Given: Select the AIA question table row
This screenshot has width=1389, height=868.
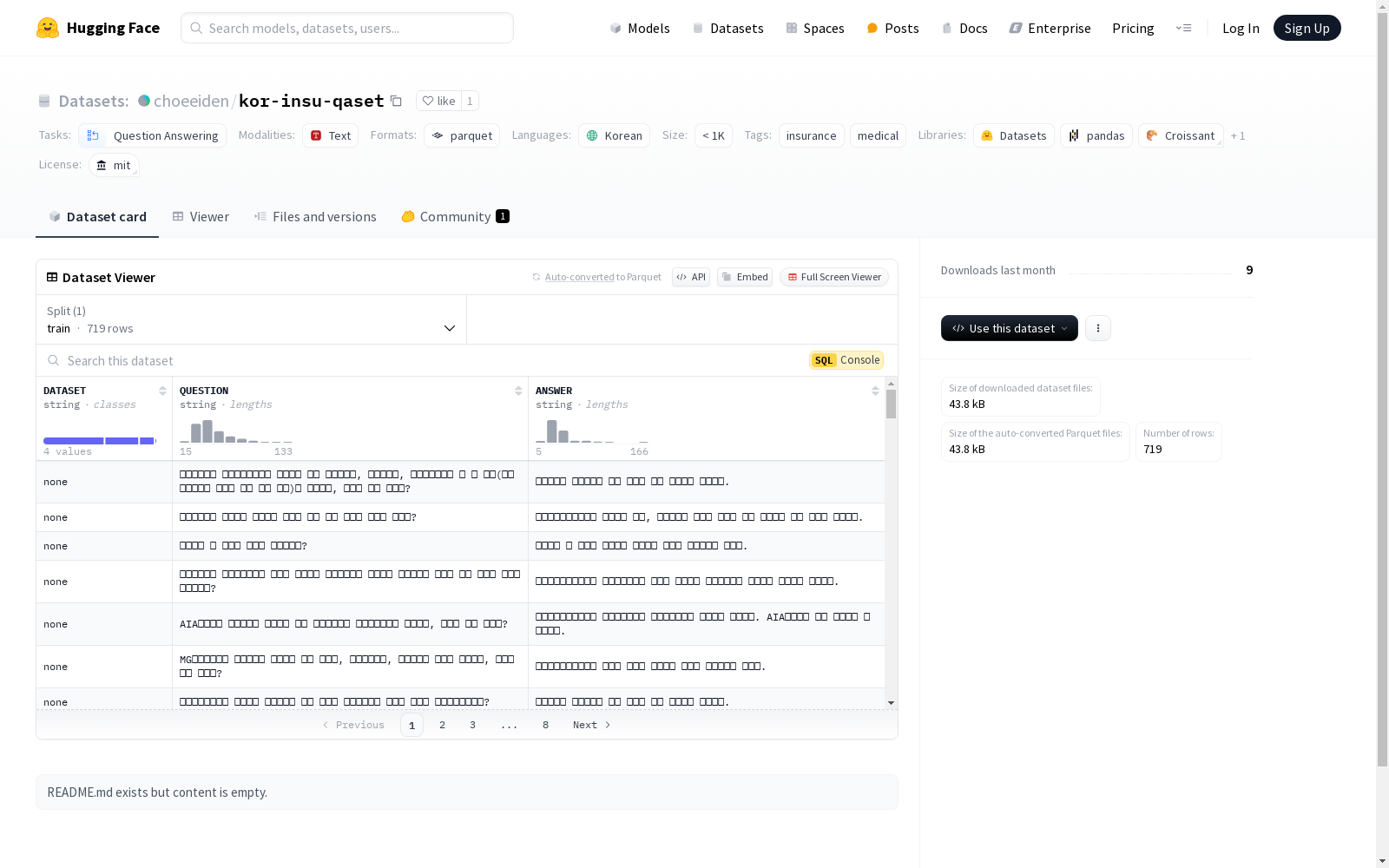Looking at the screenshot, I should pyautogui.click(x=460, y=624).
